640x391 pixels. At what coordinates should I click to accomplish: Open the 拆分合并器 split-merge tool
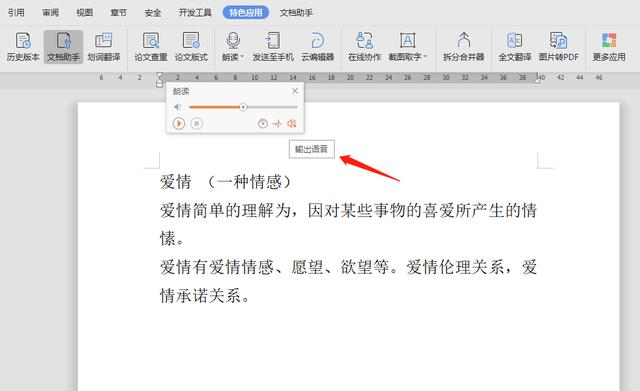point(464,47)
